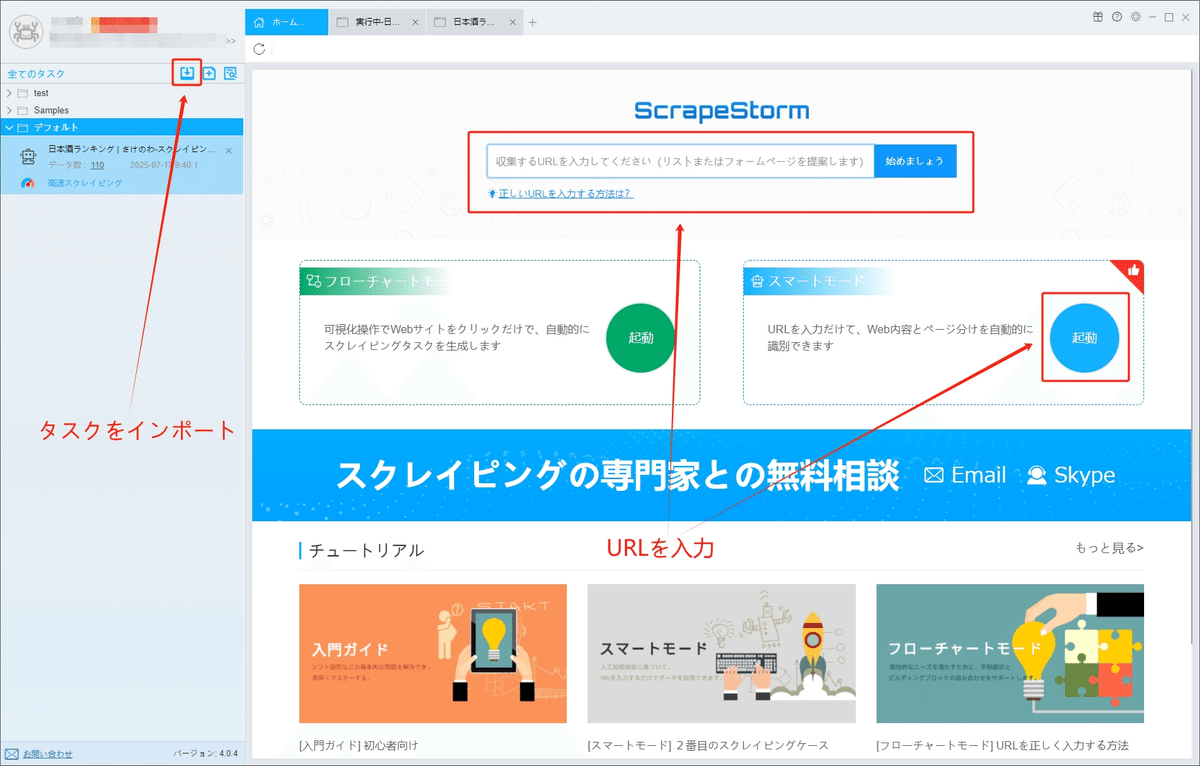This screenshot has width=1200, height=766.
Task: Click the thumbs-up recommended badge
Action: (x=1133, y=270)
